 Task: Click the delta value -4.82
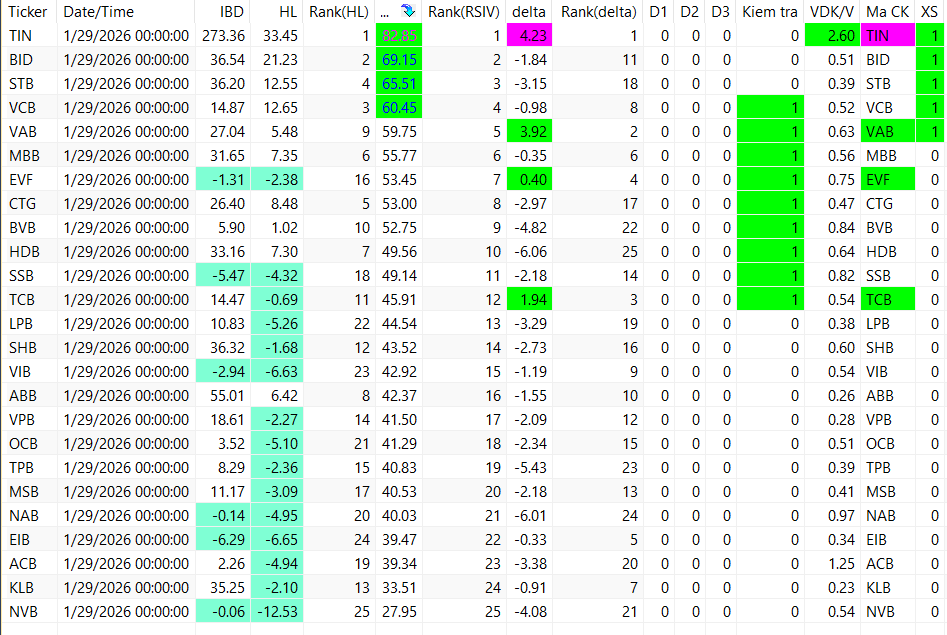(x=530, y=228)
